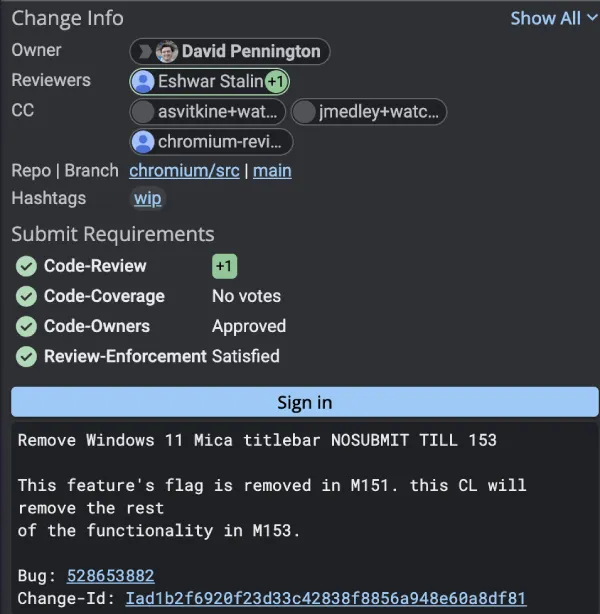Click the attention arrow icon beside owner
This screenshot has height=614, width=600.
coord(145,51)
